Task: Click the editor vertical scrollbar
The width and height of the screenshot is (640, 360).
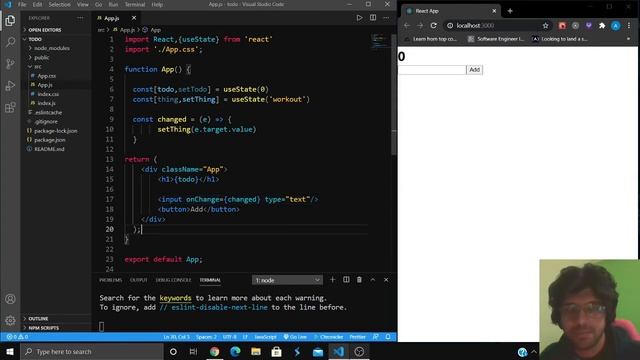Action: coord(393,94)
